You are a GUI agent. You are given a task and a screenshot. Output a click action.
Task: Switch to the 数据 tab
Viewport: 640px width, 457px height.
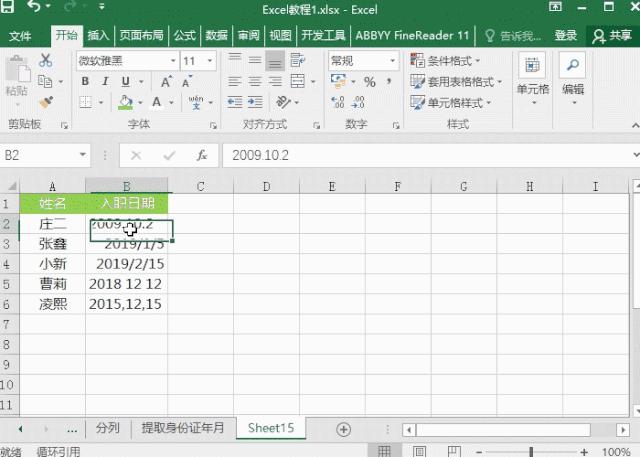(x=216, y=35)
